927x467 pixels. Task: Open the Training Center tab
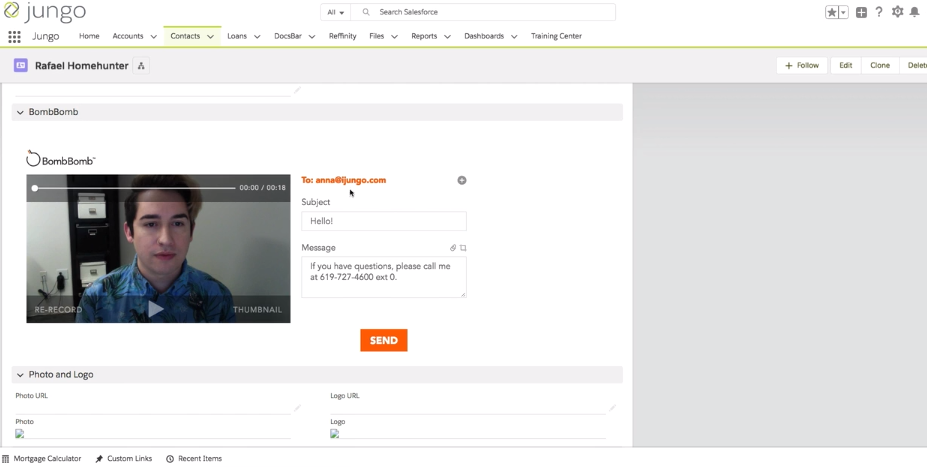pyautogui.click(x=556, y=36)
